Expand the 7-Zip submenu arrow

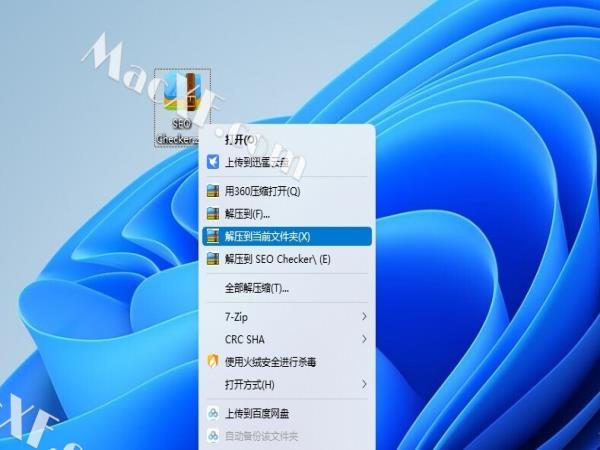[364, 317]
